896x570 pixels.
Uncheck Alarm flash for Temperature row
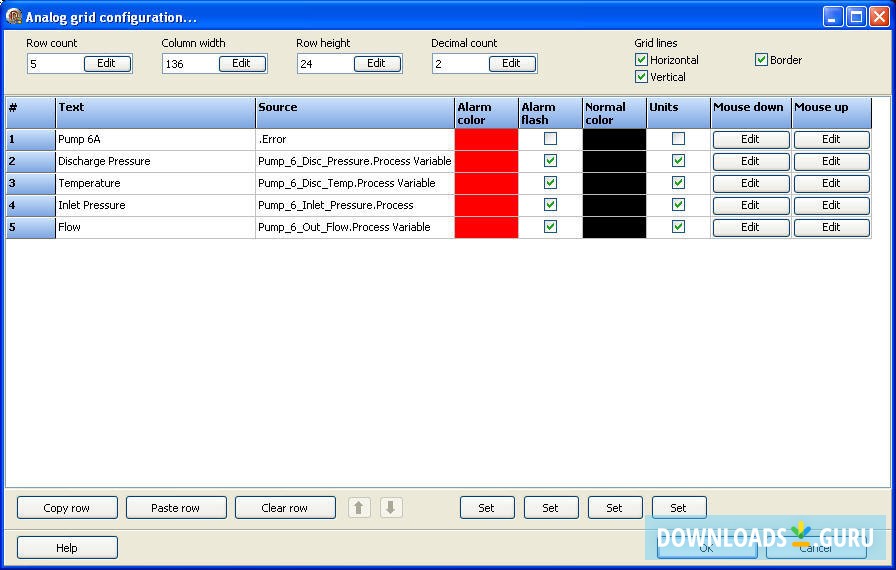click(550, 183)
